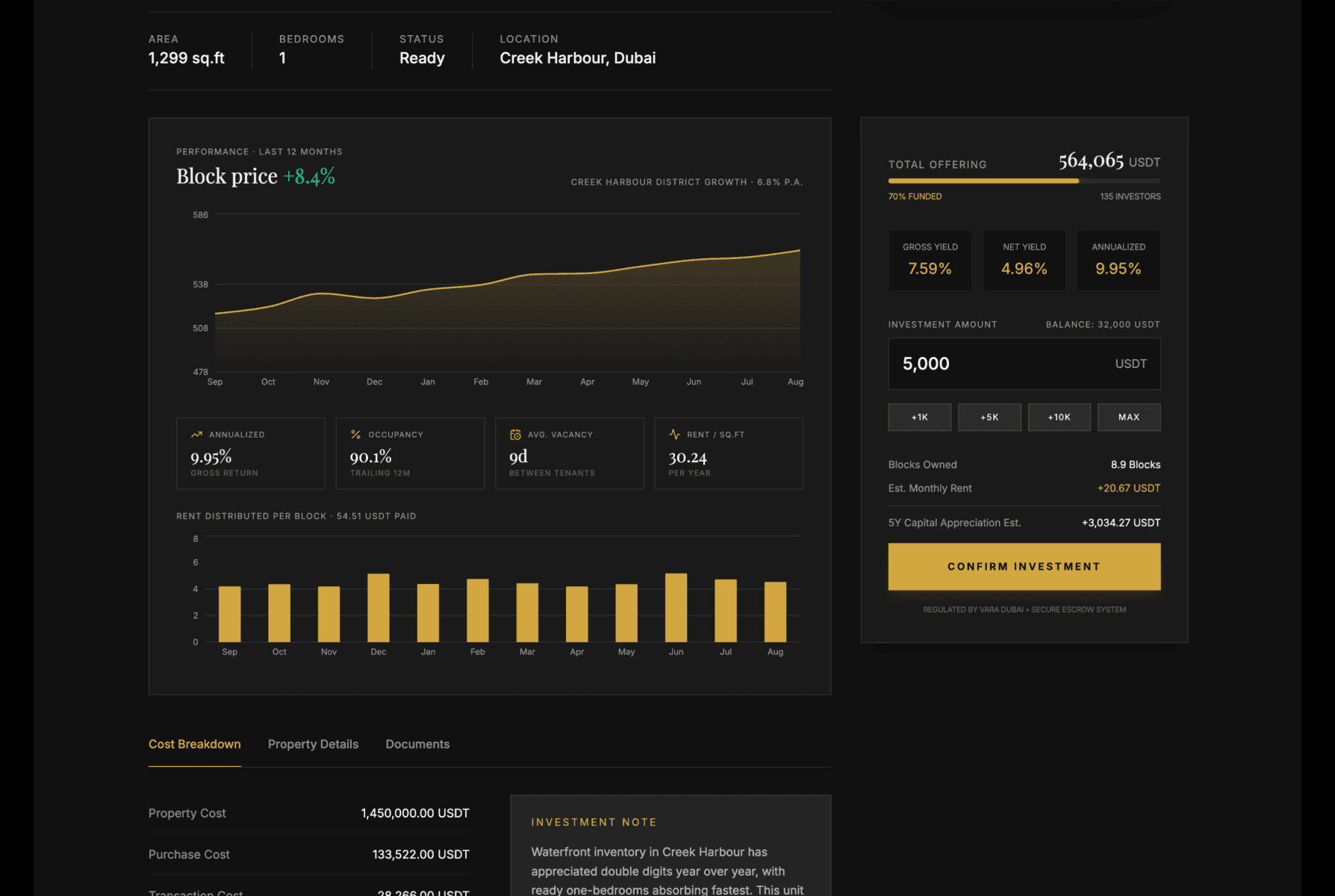Click the June rent bar
The width and height of the screenshot is (1335, 896).
(x=676, y=608)
